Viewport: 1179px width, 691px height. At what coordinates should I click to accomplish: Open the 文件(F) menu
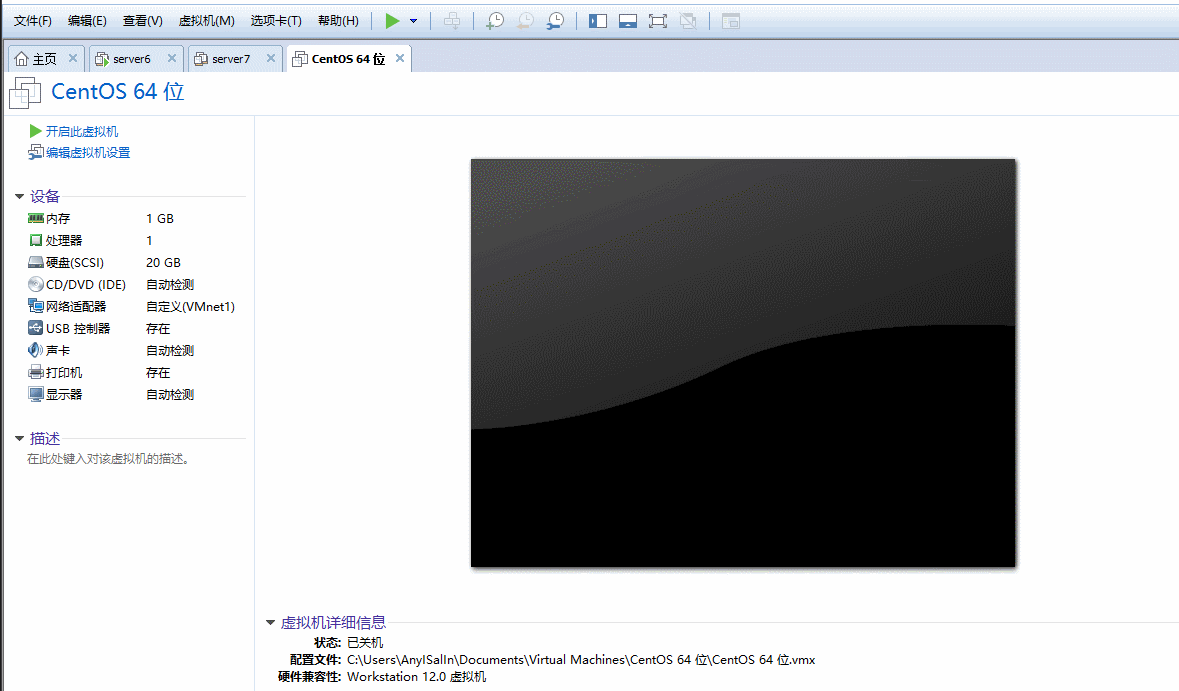pyautogui.click(x=32, y=21)
